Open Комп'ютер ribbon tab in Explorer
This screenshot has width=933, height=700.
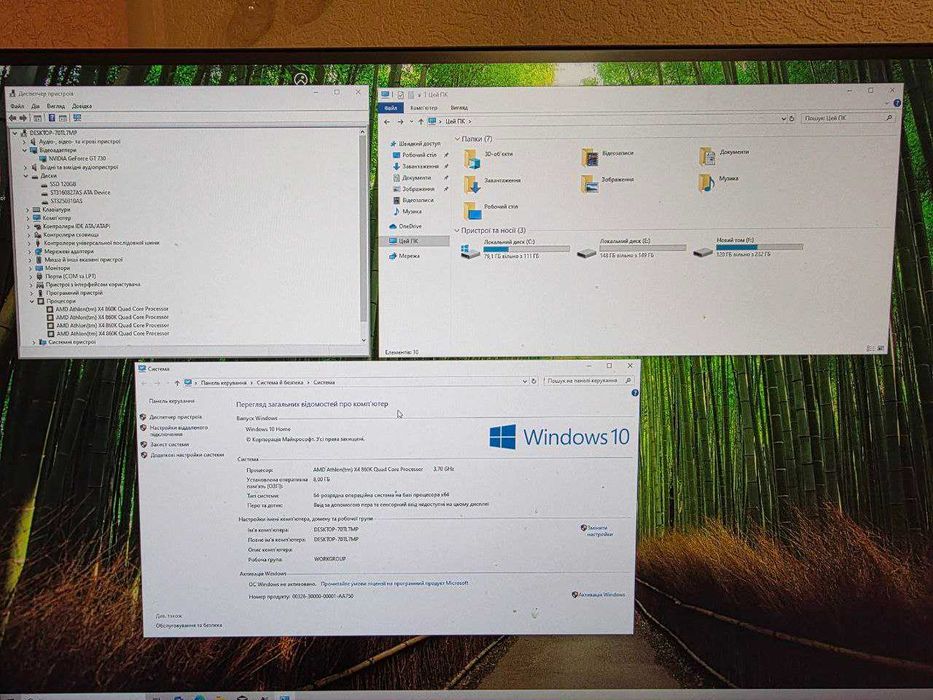[424, 108]
